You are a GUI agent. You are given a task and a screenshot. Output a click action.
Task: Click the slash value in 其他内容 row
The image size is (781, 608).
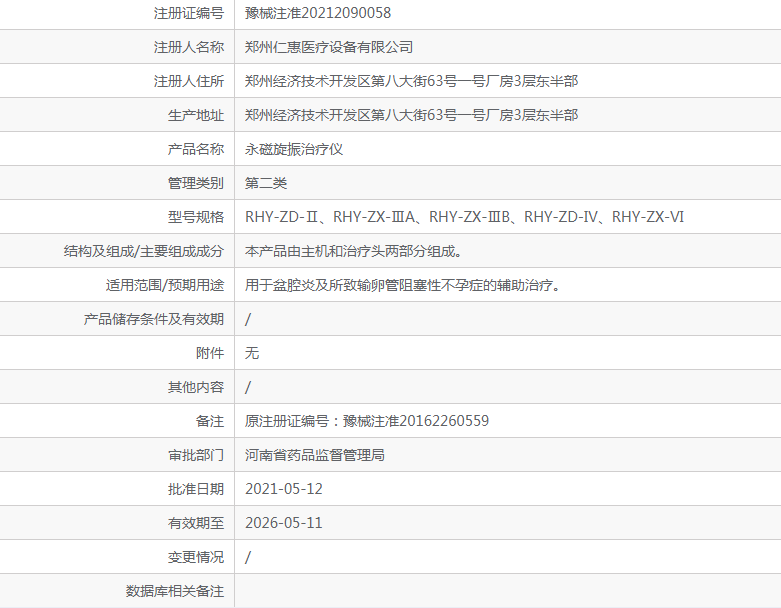[x=248, y=387]
